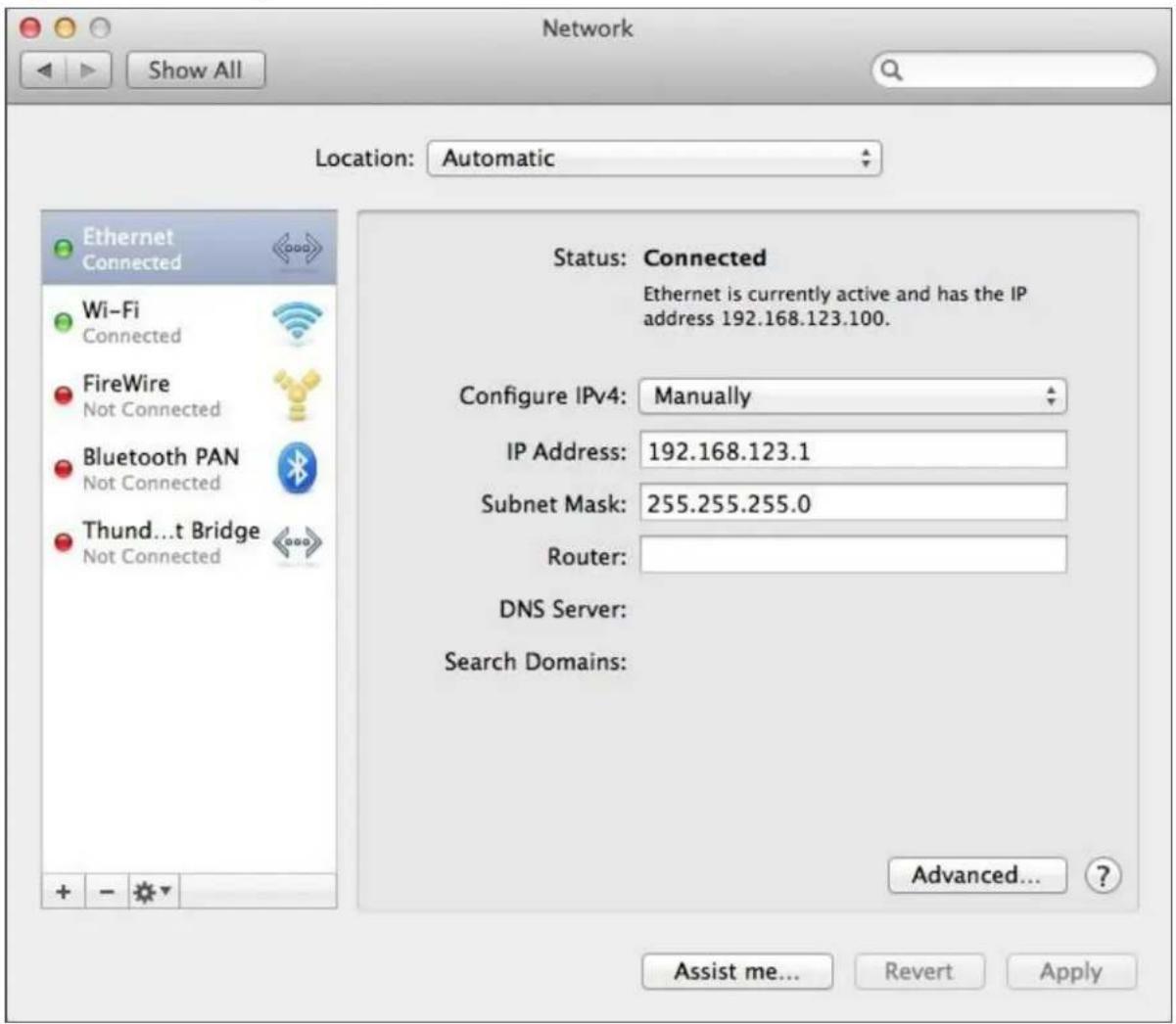This screenshot has height=1024, width=1176.
Task: Click the IP address 192.168.123.100 text
Action: [x=804, y=319]
